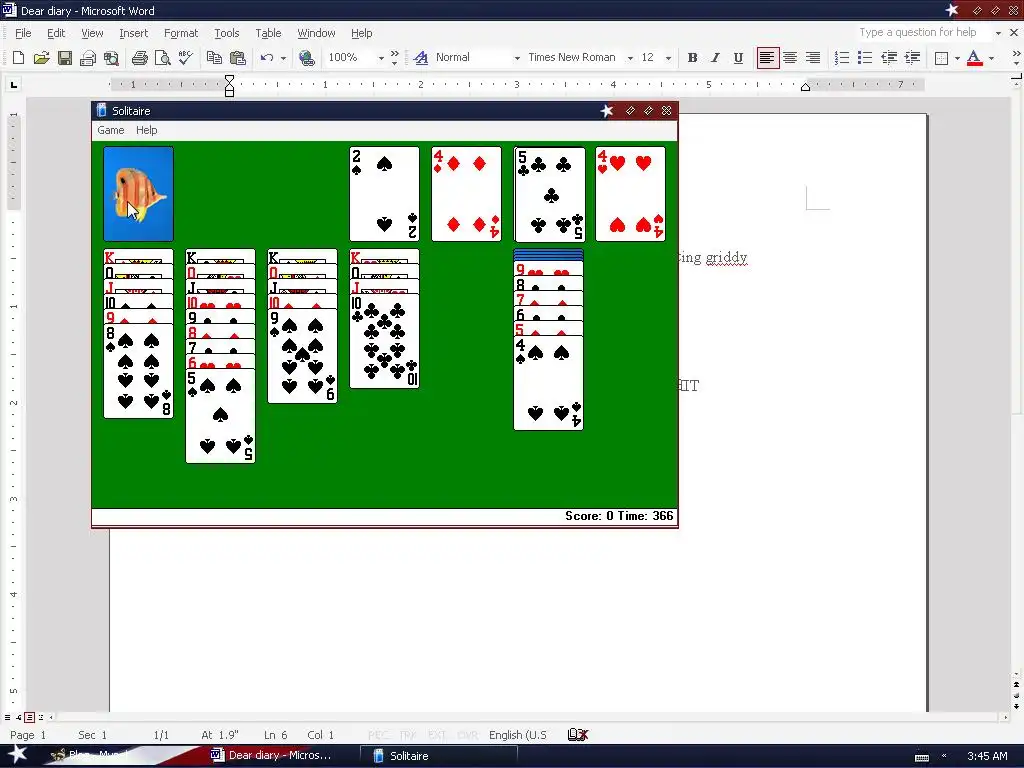
Task: Expand the Undo history dropdown arrow
Action: click(x=283, y=57)
